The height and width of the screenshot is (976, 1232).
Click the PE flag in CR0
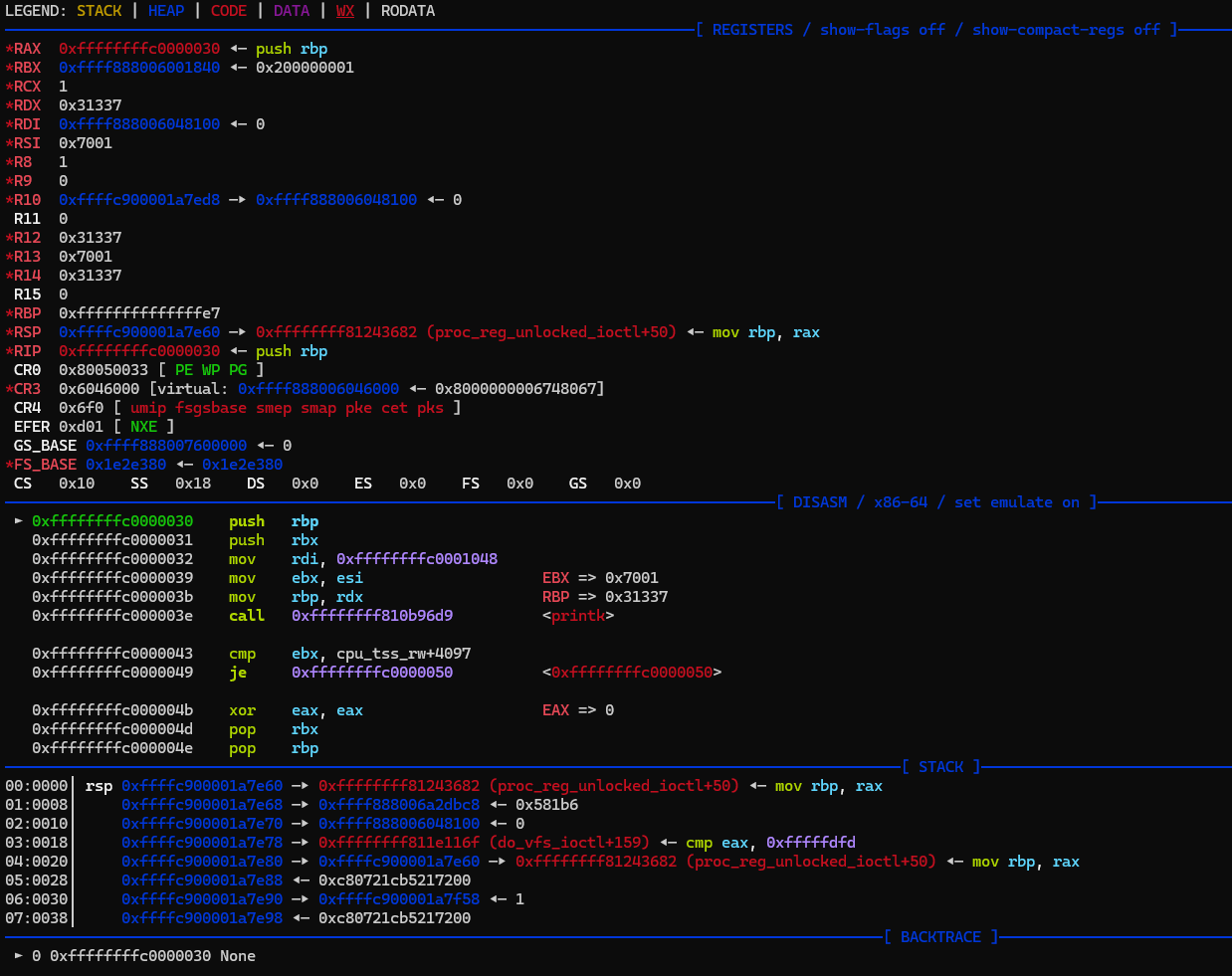tap(184, 370)
